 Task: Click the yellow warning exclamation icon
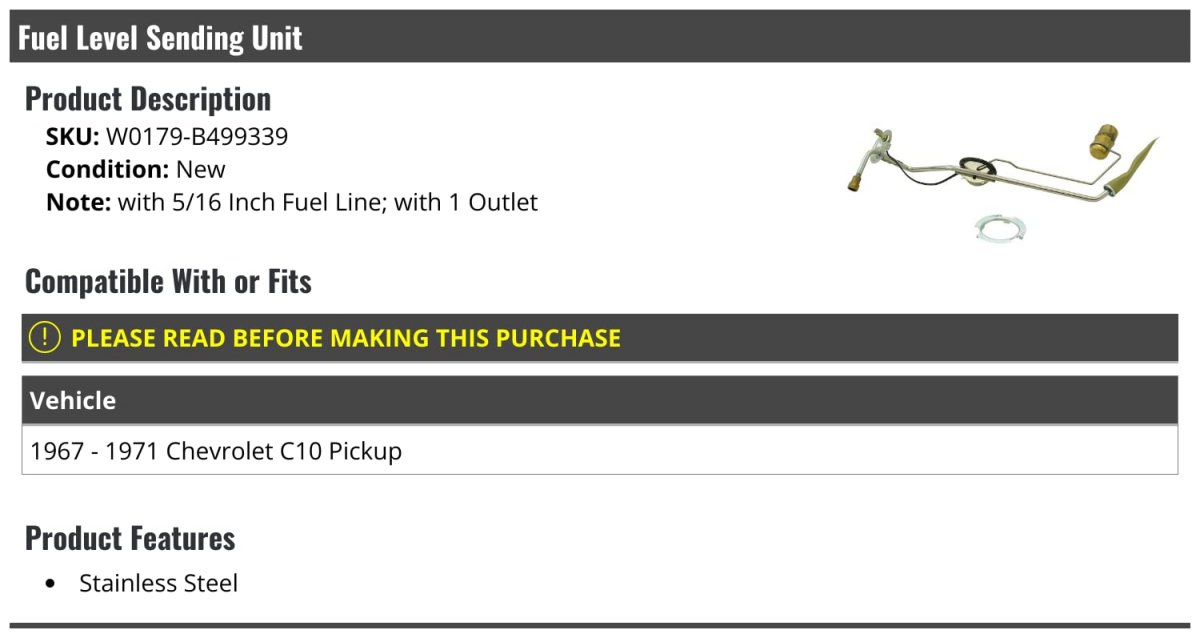45,337
